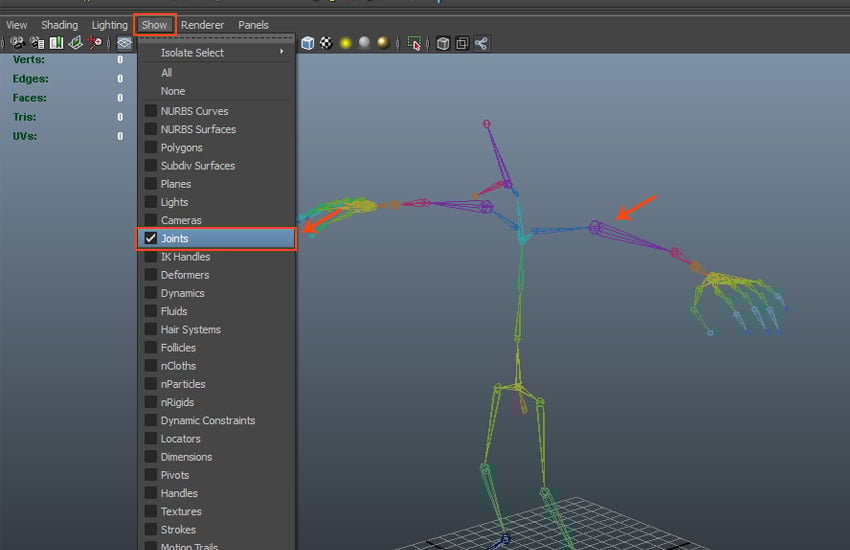The height and width of the screenshot is (550, 850).
Task: Enable the IK Handles checkbox
Action: point(151,257)
